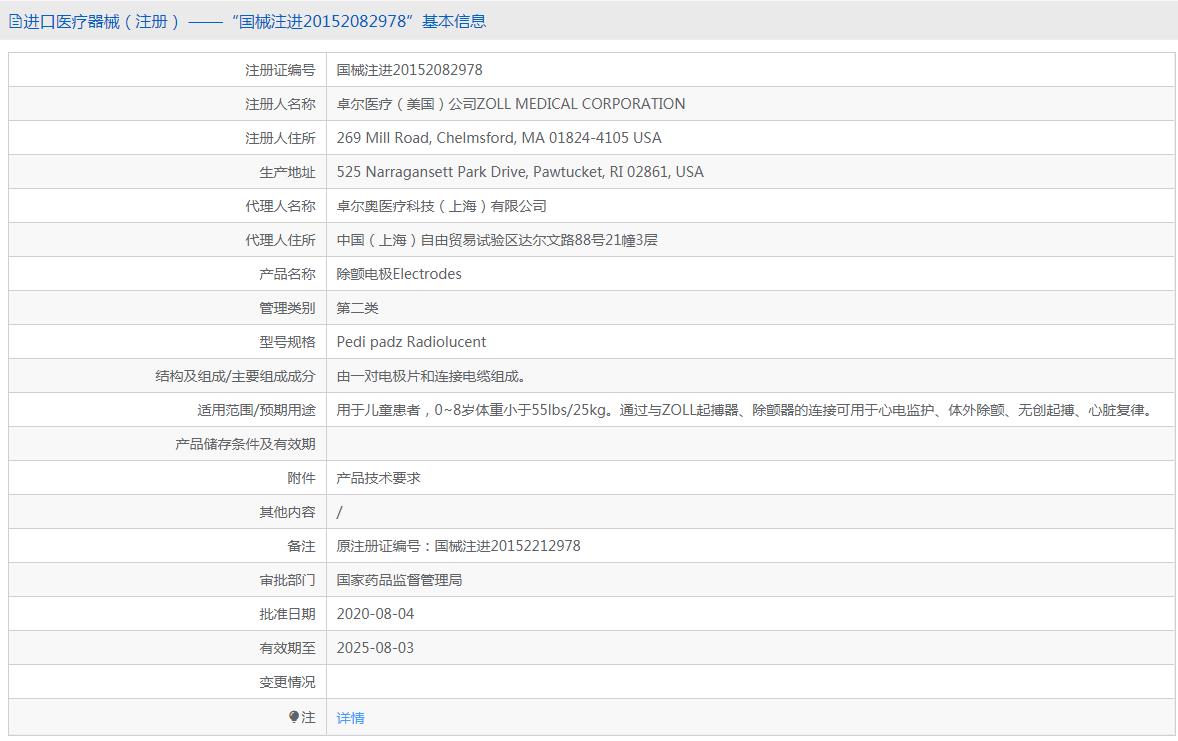Click the 生产地址 row label
The width and height of the screenshot is (1178, 741).
coord(287,172)
